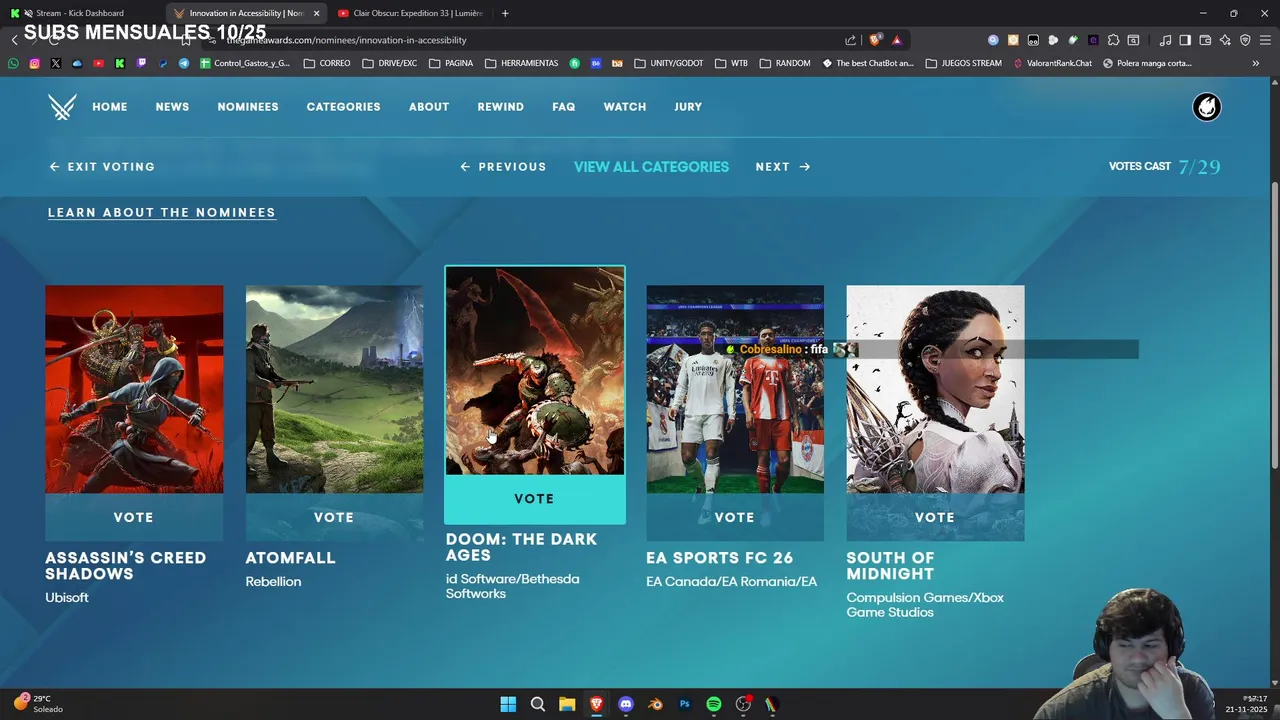The height and width of the screenshot is (720, 1280).
Task: Open the Twitch bookmark icon
Action: coord(141,63)
